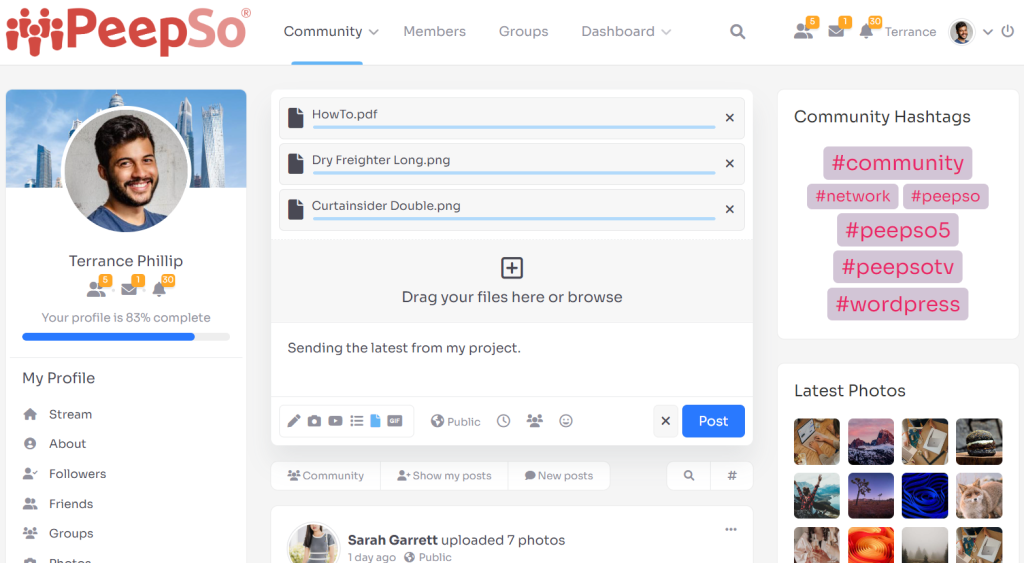Click Sarah Garrett's post avatar
This screenshot has height=563, width=1024.
(x=313, y=543)
